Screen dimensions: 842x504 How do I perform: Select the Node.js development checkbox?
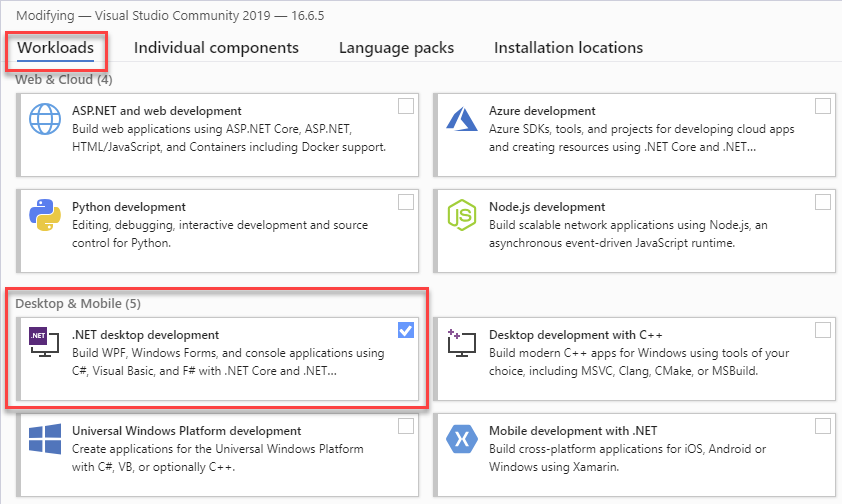tap(822, 202)
